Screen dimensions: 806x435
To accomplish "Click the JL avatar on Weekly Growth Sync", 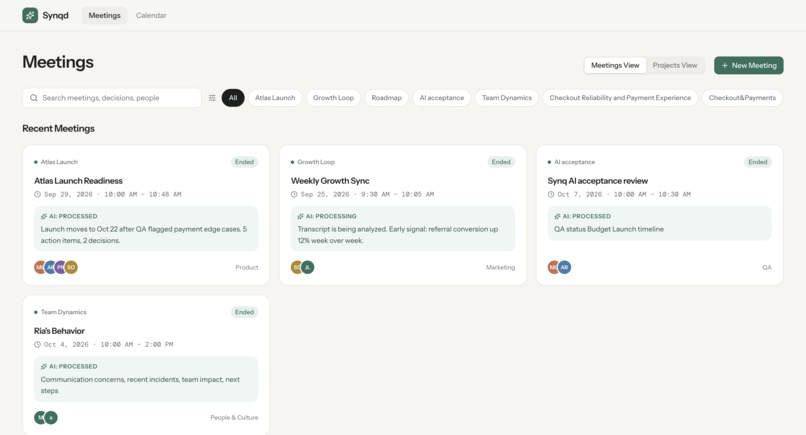I will 307,267.
